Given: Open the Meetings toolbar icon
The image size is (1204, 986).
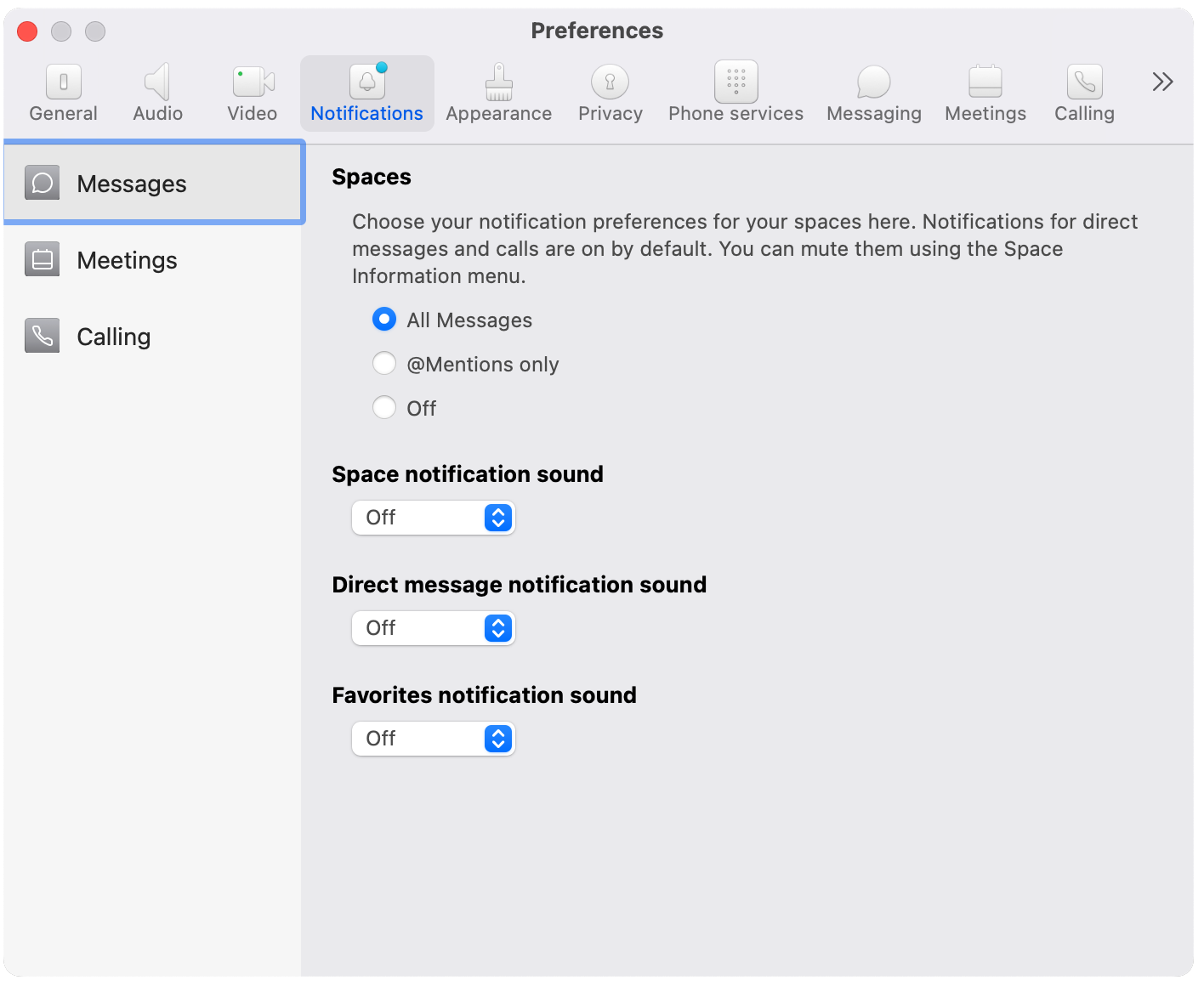Looking at the screenshot, I should [985, 92].
